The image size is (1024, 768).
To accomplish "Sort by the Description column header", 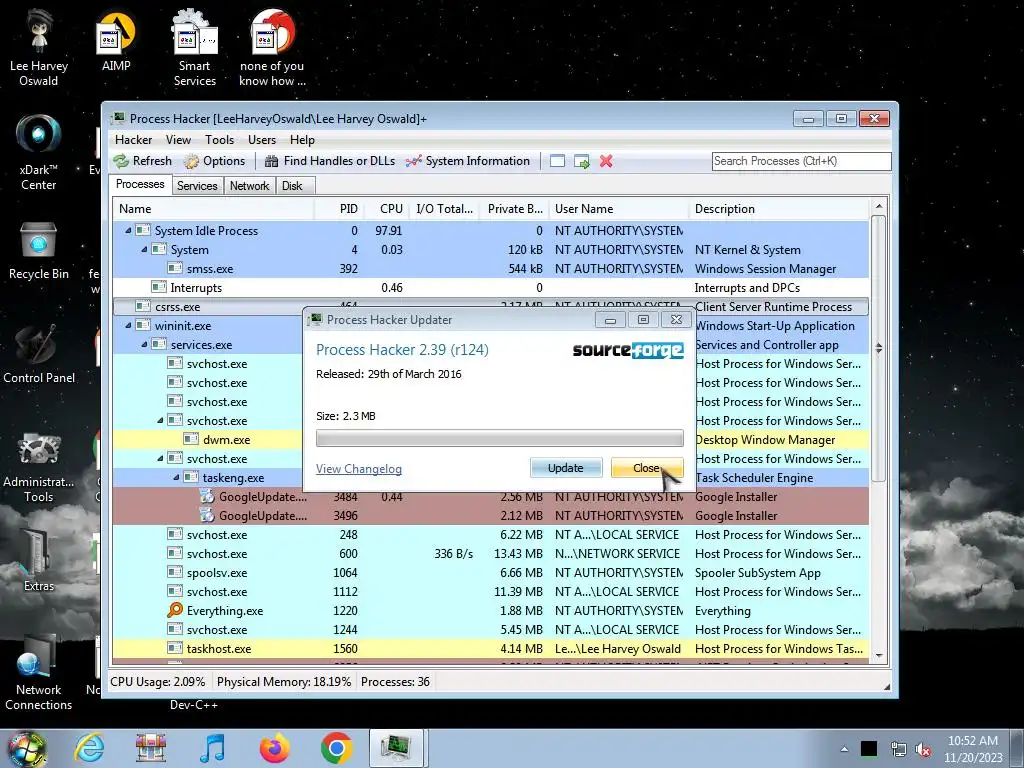I will coord(779,209).
